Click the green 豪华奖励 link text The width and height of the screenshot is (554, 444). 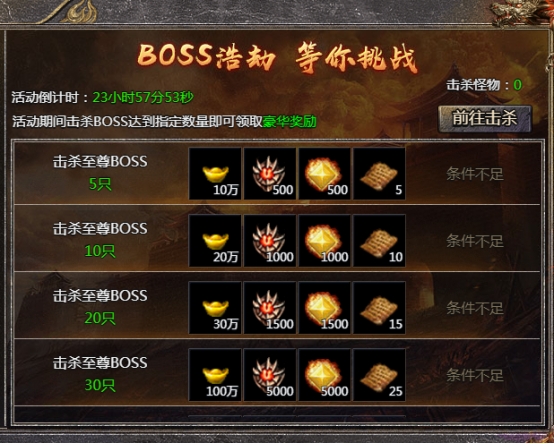click(x=289, y=122)
